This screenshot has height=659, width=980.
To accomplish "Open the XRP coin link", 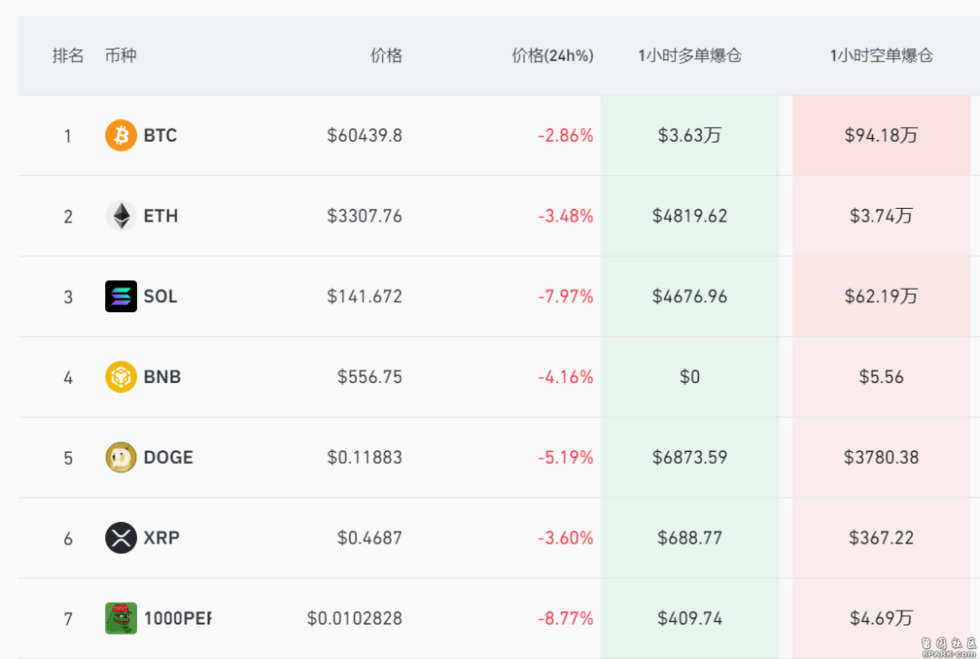I will point(161,538).
